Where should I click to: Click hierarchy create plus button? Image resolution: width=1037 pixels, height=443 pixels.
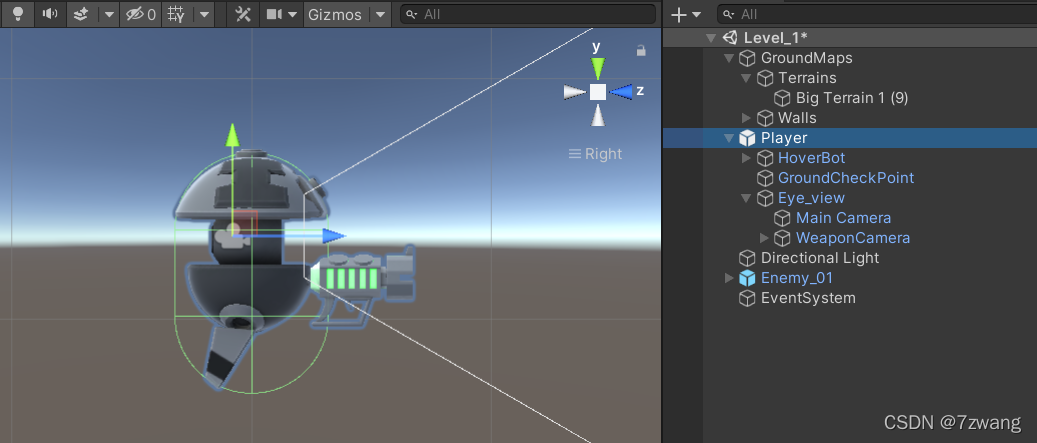(x=679, y=14)
